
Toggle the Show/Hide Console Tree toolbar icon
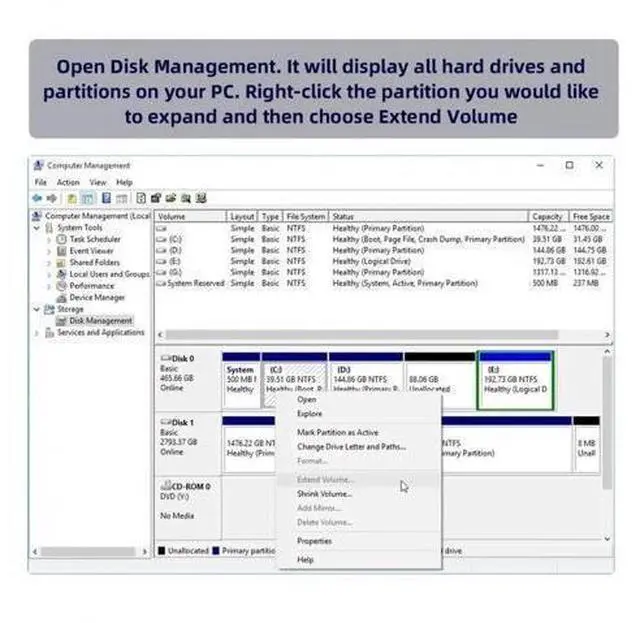click(x=88, y=199)
